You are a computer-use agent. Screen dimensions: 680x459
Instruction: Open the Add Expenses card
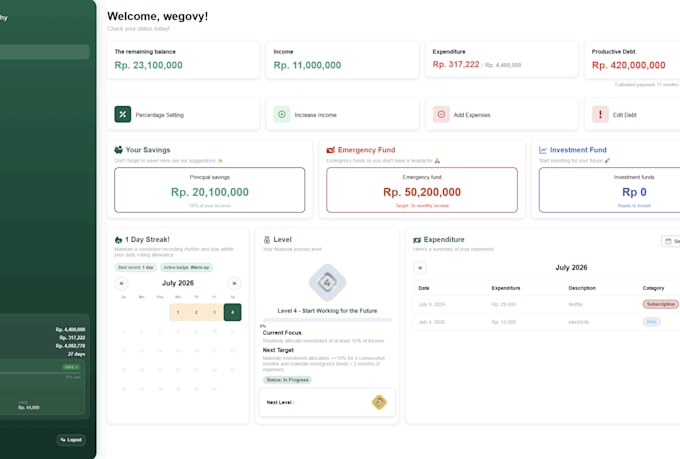(x=501, y=115)
